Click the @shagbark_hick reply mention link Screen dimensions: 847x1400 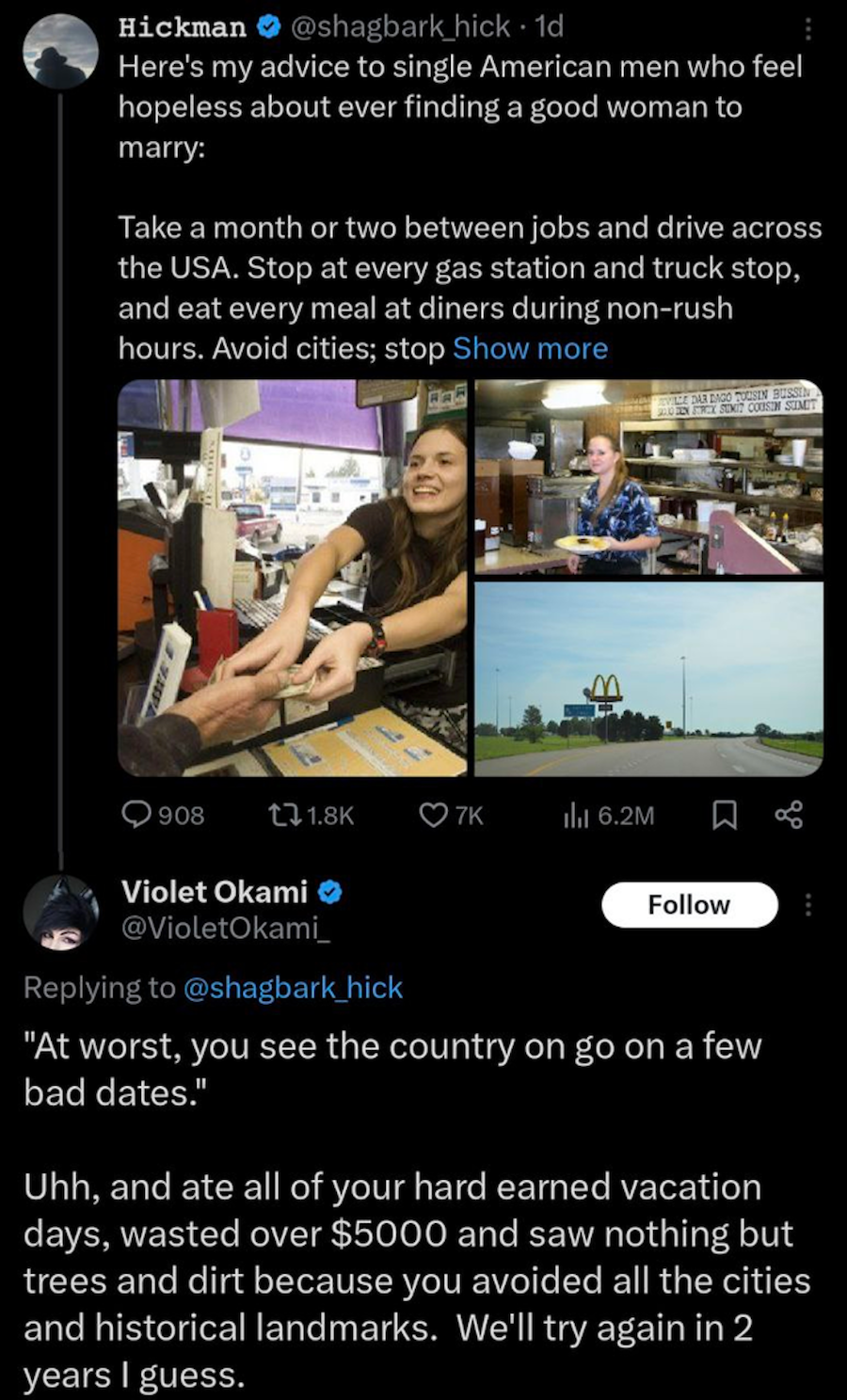click(x=292, y=988)
